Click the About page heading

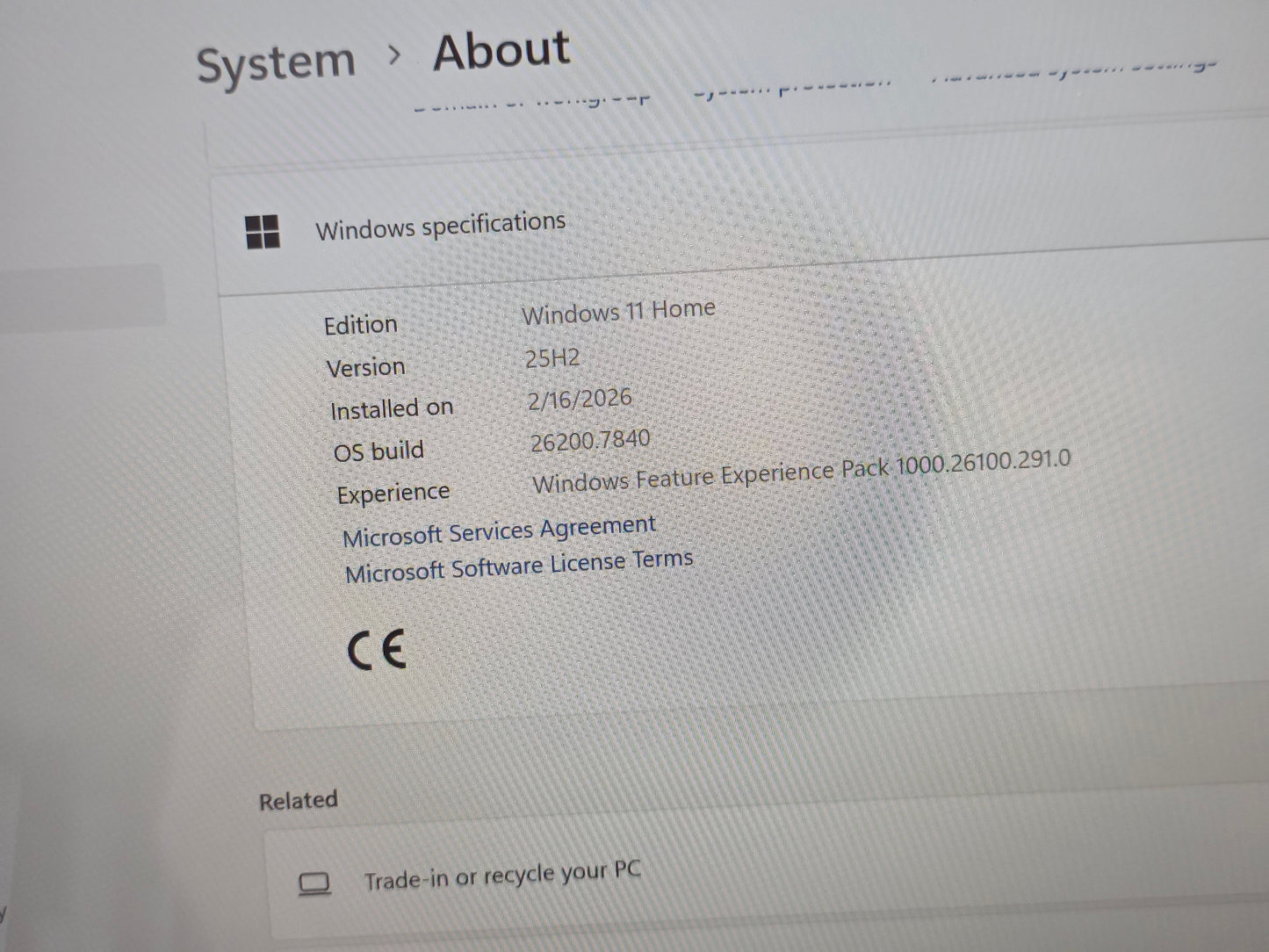[x=501, y=51]
